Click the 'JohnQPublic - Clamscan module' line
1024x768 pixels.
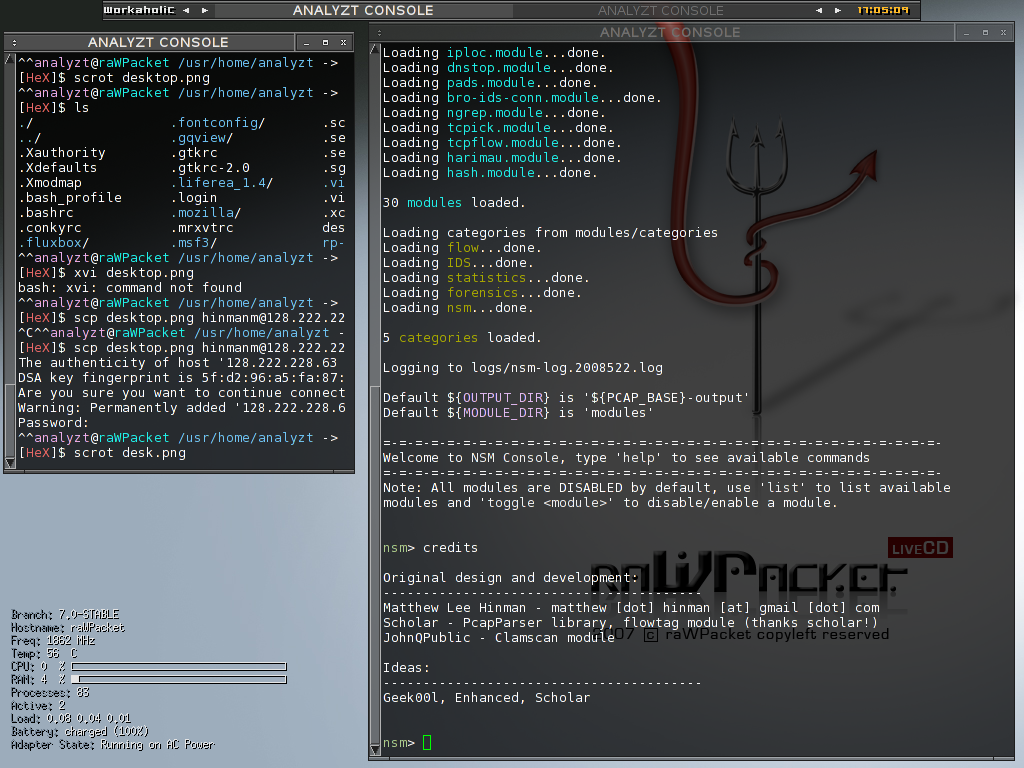pyautogui.click(x=499, y=638)
